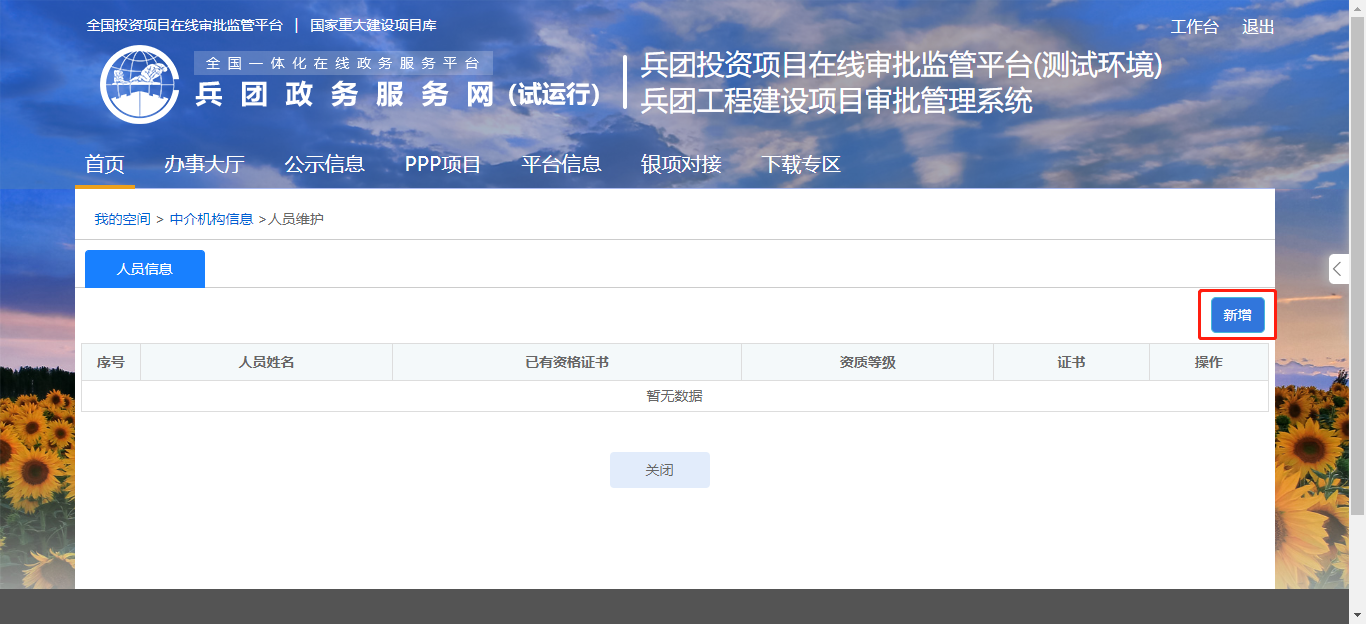Click the 人员姓名 column header

(266, 362)
